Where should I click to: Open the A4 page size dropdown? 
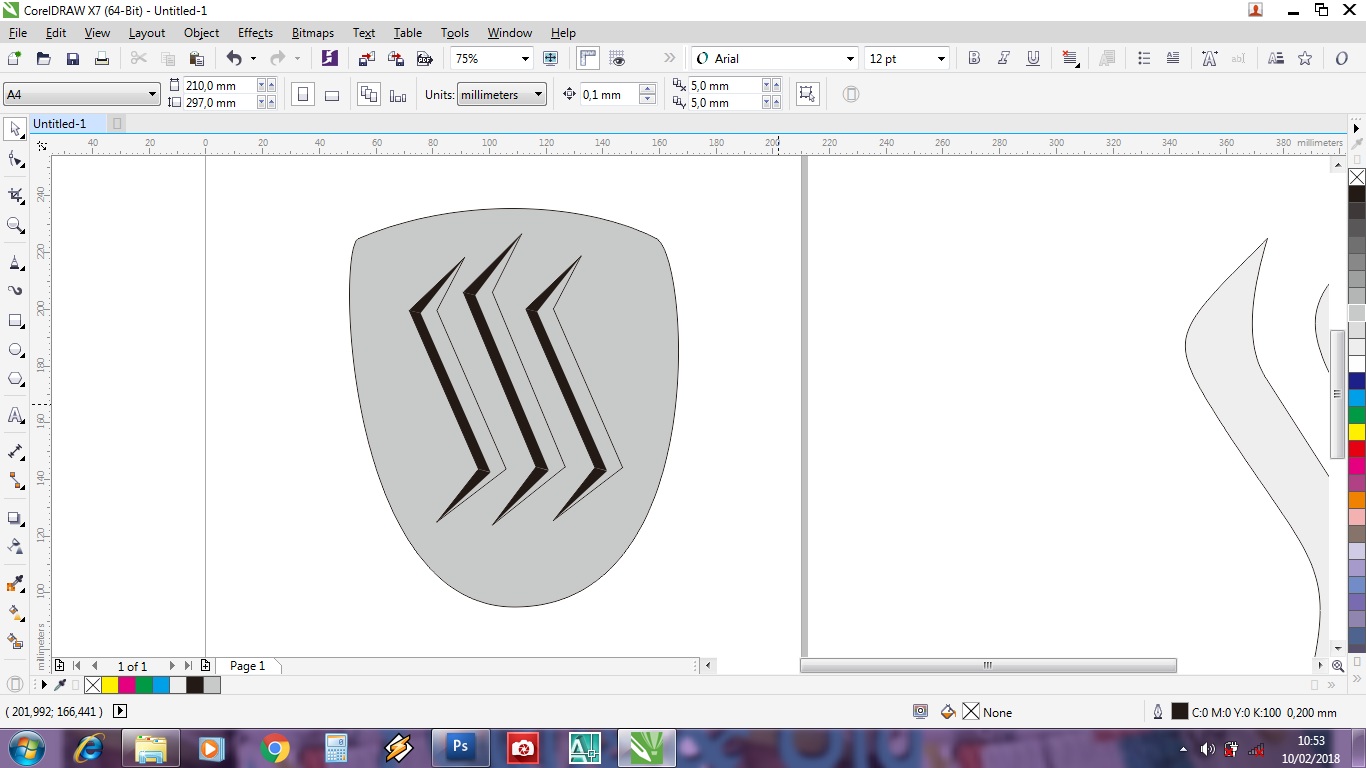coord(152,95)
